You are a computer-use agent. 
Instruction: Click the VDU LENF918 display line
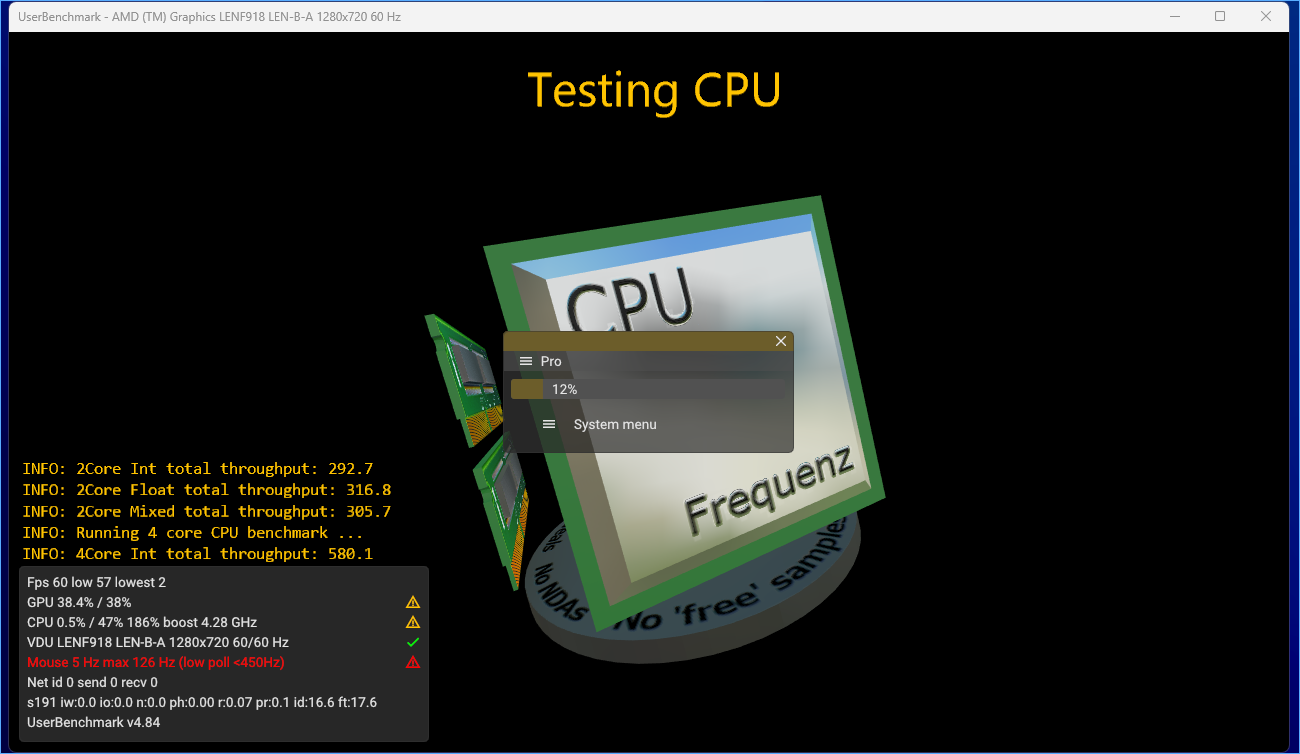point(158,642)
